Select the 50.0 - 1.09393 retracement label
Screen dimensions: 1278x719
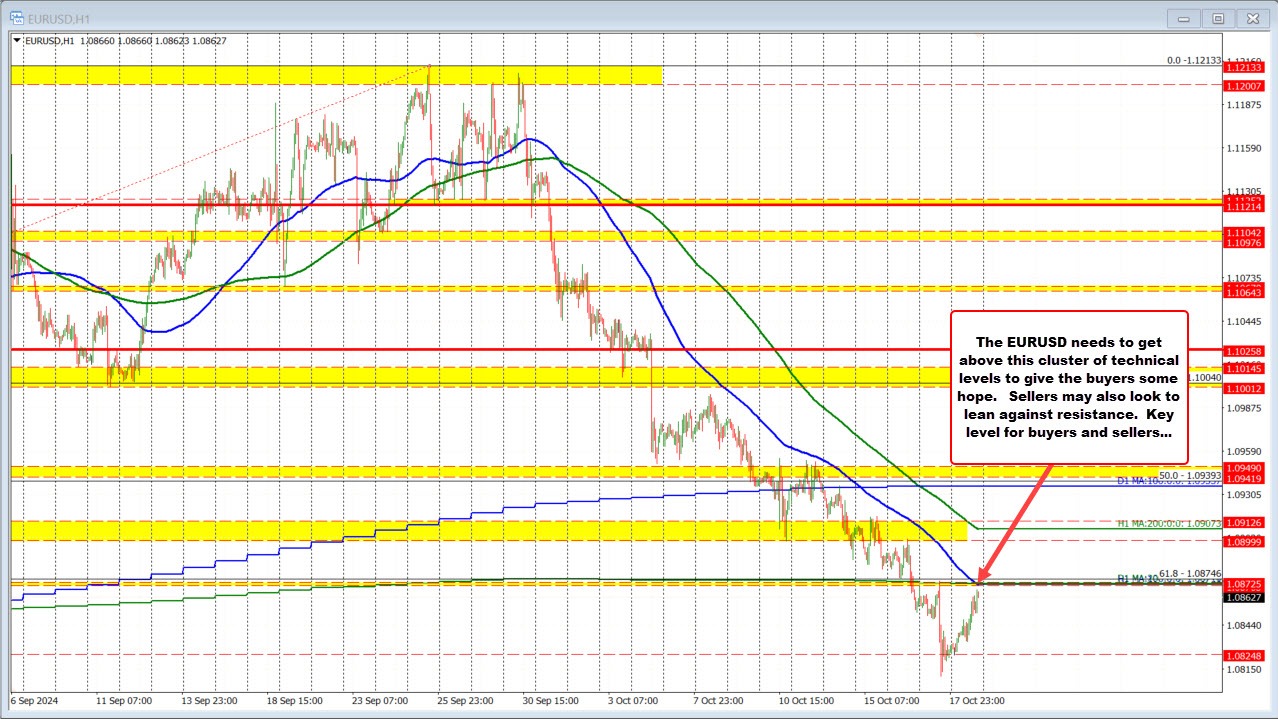tap(1189, 475)
